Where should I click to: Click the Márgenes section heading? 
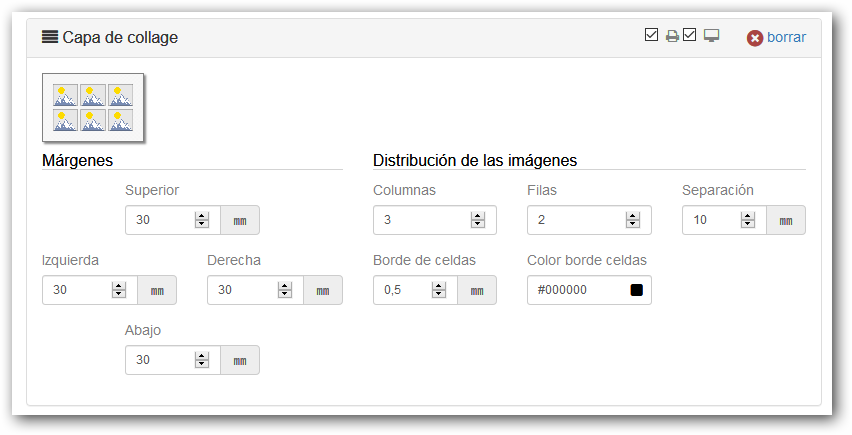click(78, 161)
